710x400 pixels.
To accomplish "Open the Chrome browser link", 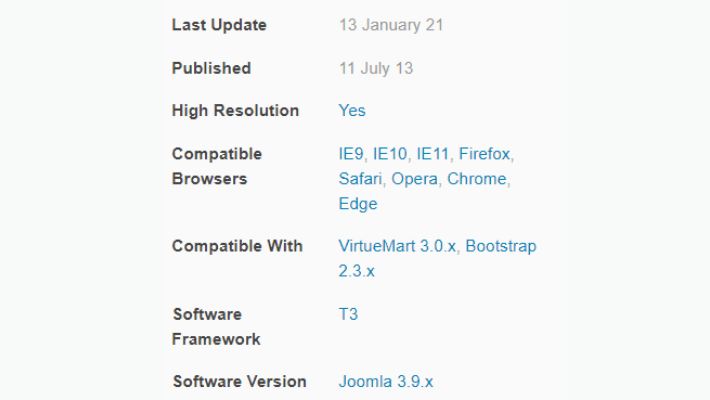I will (476, 179).
